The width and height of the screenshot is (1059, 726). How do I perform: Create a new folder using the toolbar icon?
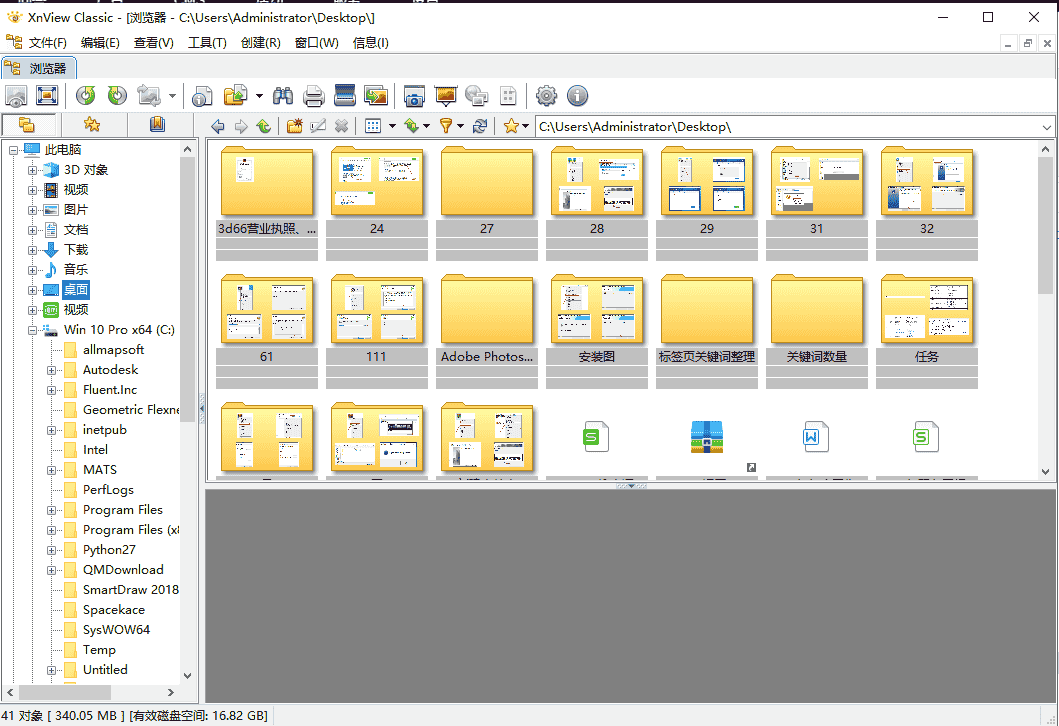pyautogui.click(x=295, y=126)
